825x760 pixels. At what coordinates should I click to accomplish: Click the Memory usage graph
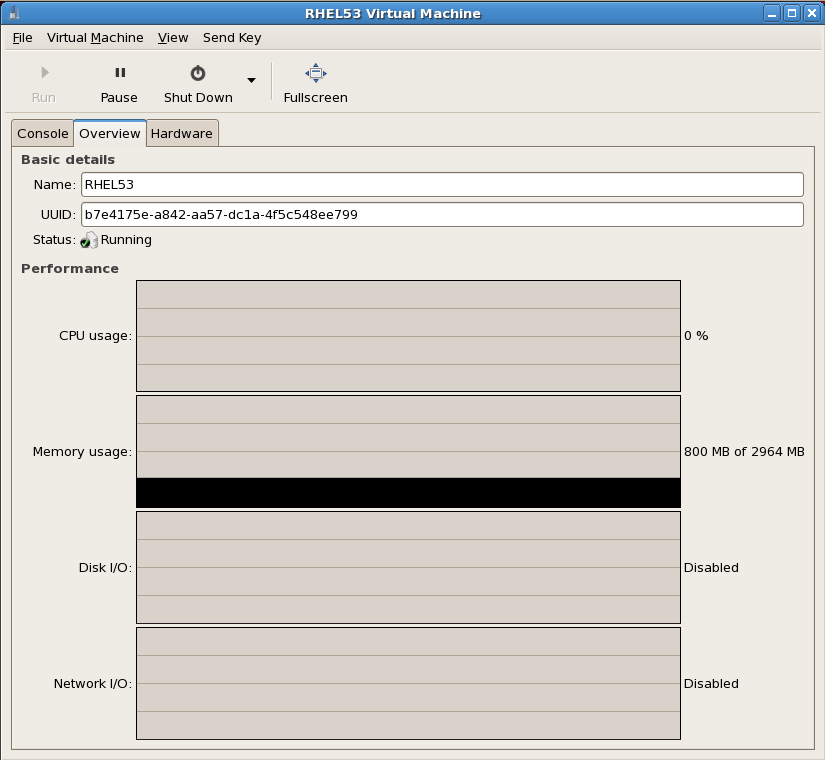(x=408, y=452)
